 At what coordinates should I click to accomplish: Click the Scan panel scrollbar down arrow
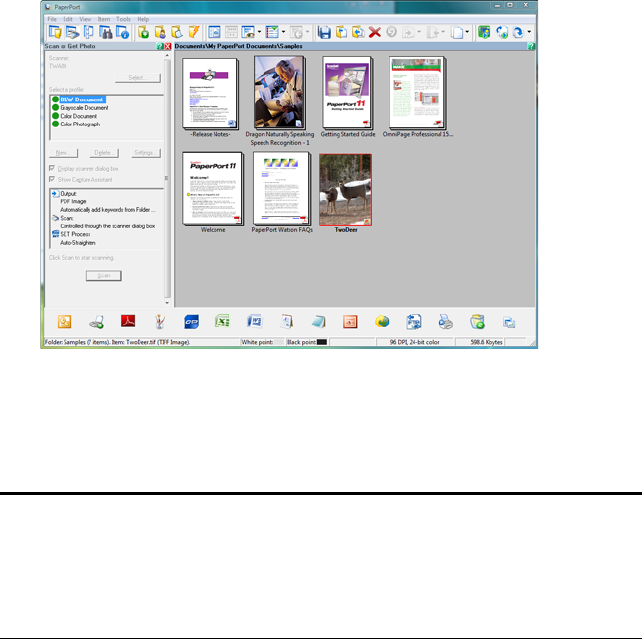[x=167, y=303]
